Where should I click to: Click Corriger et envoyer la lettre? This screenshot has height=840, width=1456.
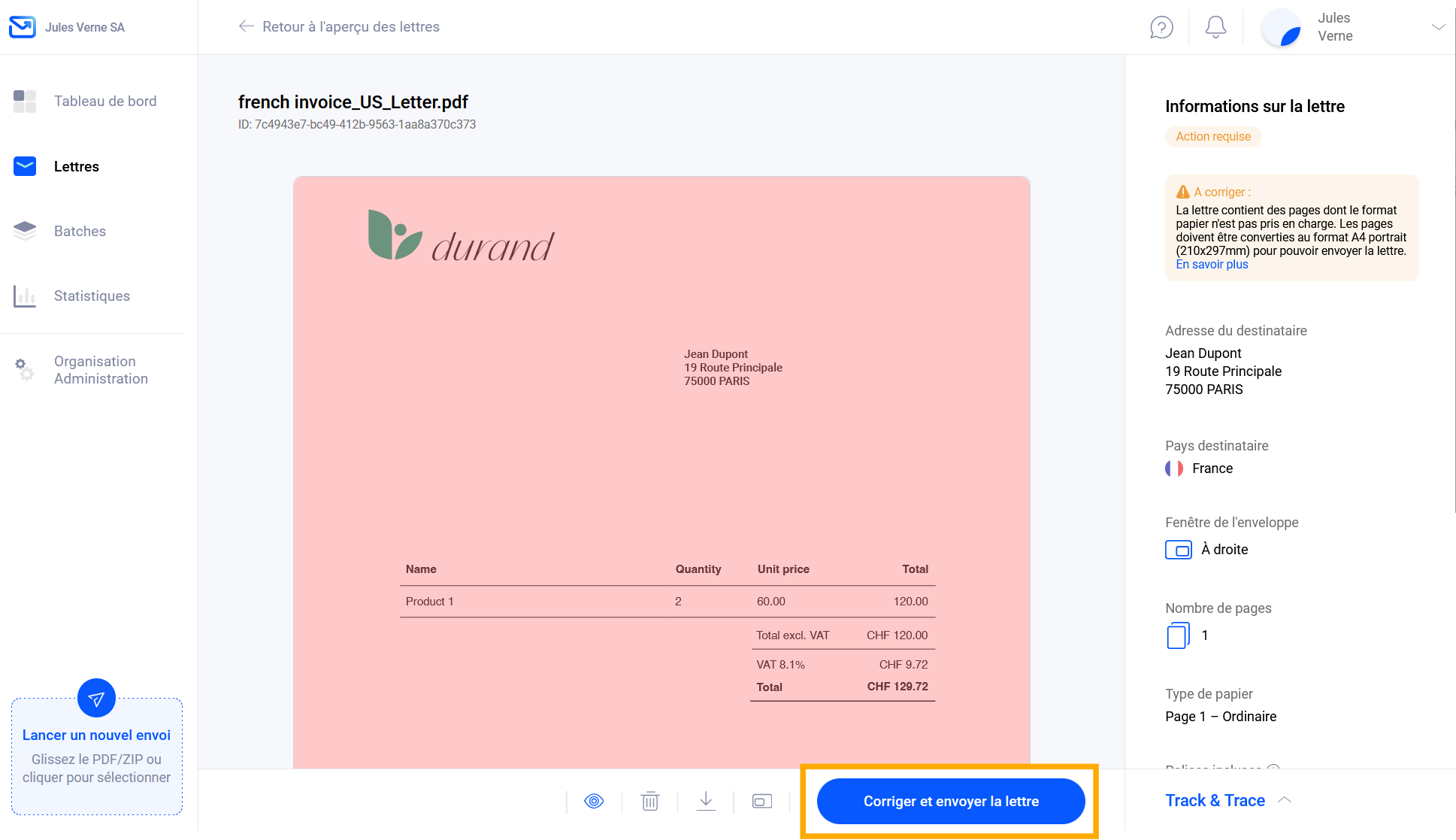(950, 801)
